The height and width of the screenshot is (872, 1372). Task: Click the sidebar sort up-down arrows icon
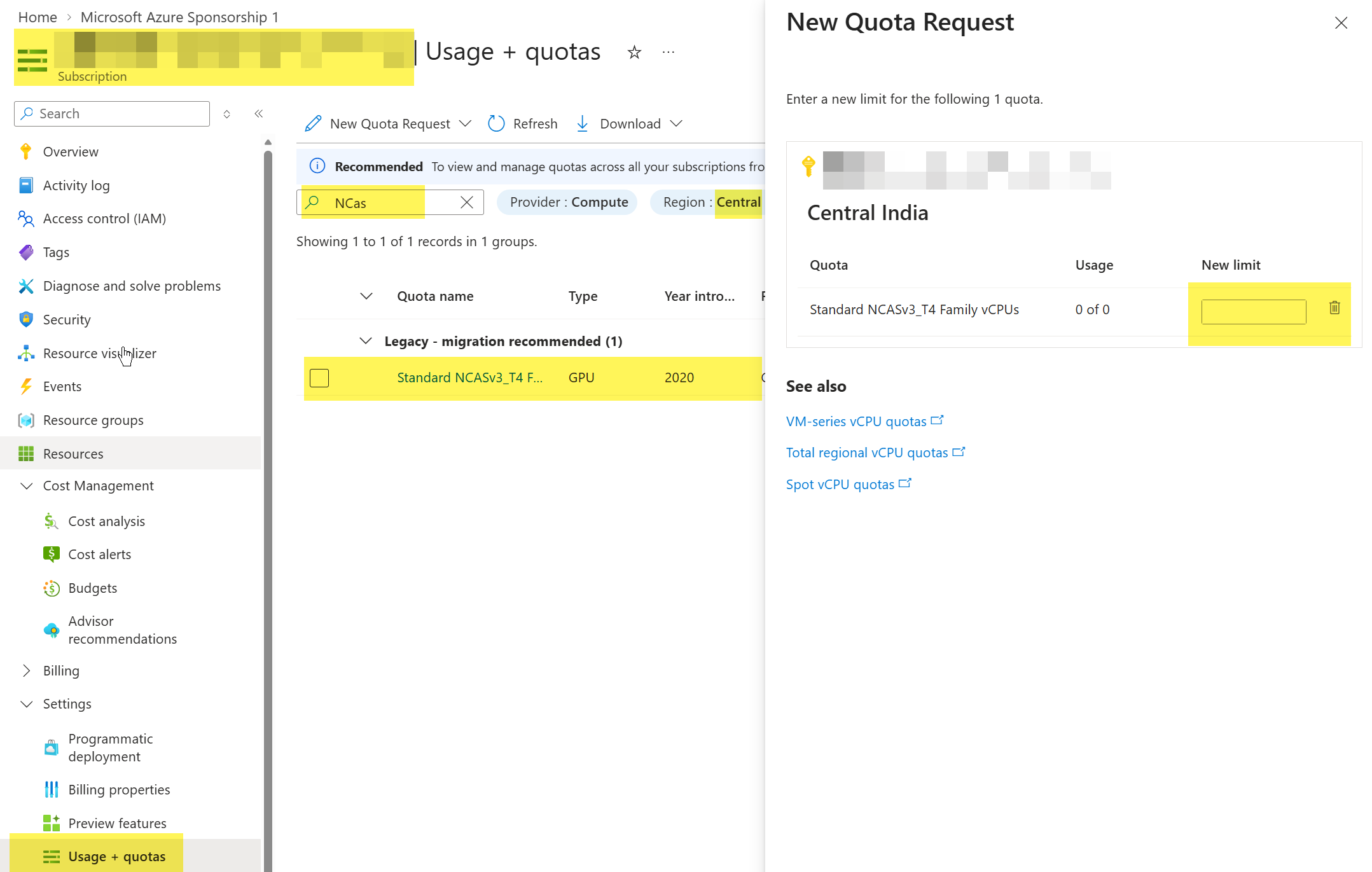pyautogui.click(x=226, y=114)
